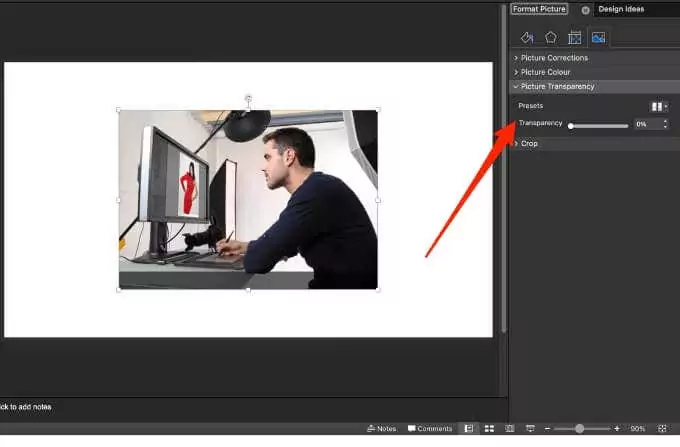Click the rotation handle above the picture
Image resolution: width=680 pixels, height=447 pixels.
click(x=248, y=98)
